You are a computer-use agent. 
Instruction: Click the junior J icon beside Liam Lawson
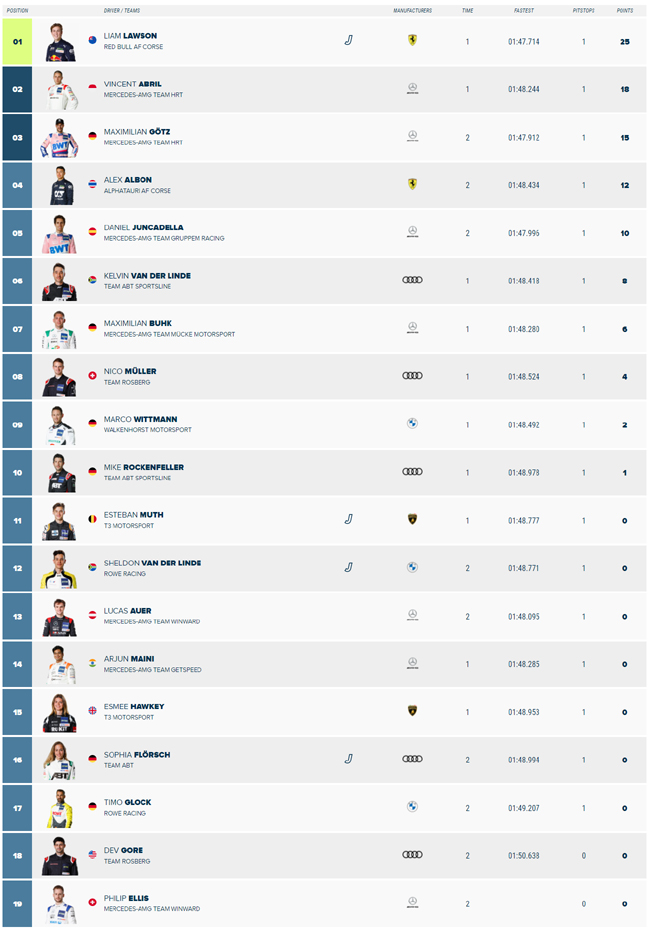tap(349, 40)
